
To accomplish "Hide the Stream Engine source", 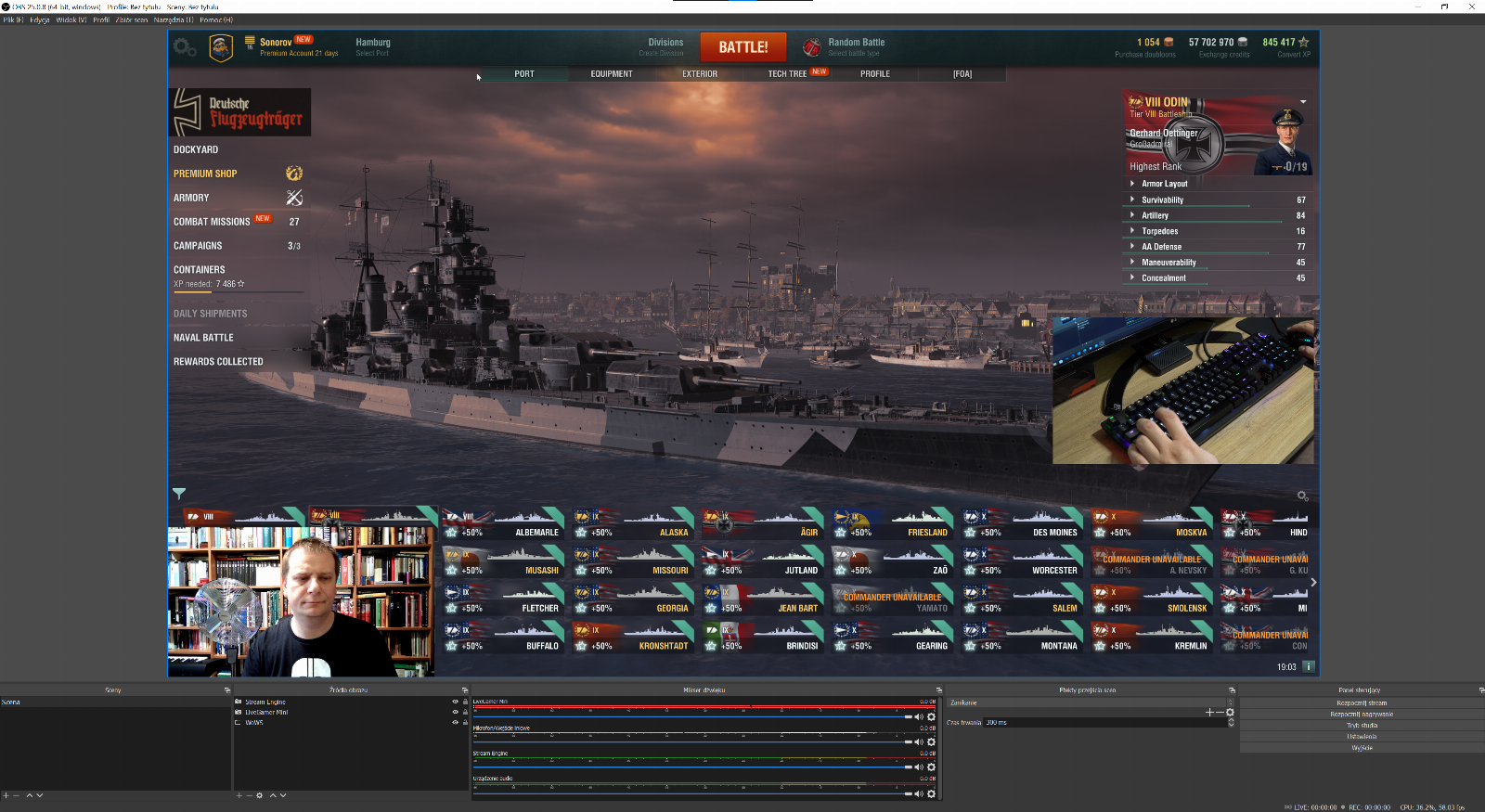I will click(x=455, y=702).
